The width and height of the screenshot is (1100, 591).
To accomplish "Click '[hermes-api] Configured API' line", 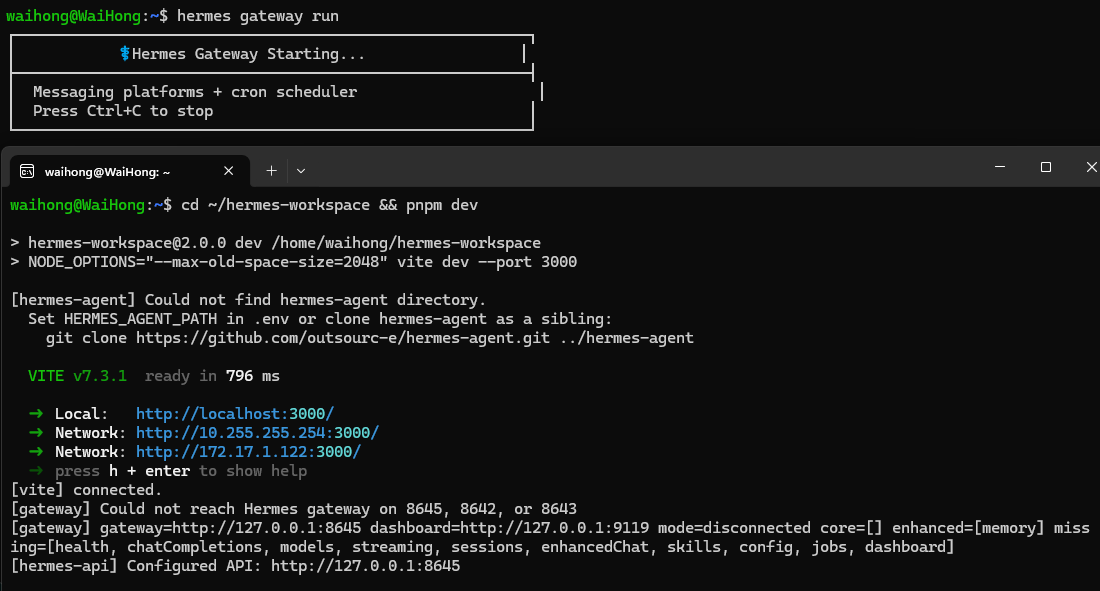I will pyautogui.click(x=236, y=565).
